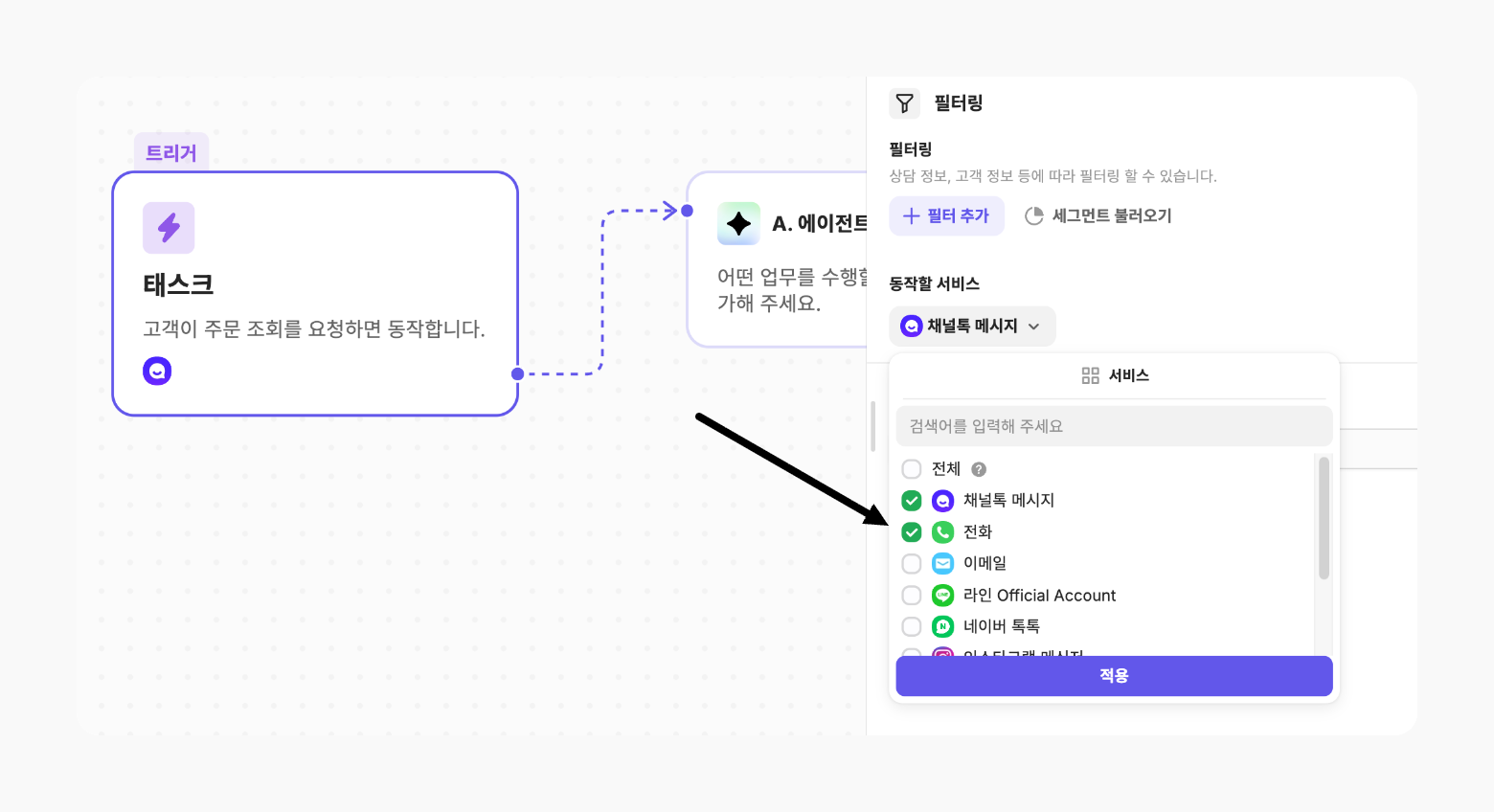Viewport: 1494px width, 812px height.
Task: Click the sparkle icon on 에이전트 node
Action: point(738,224)
